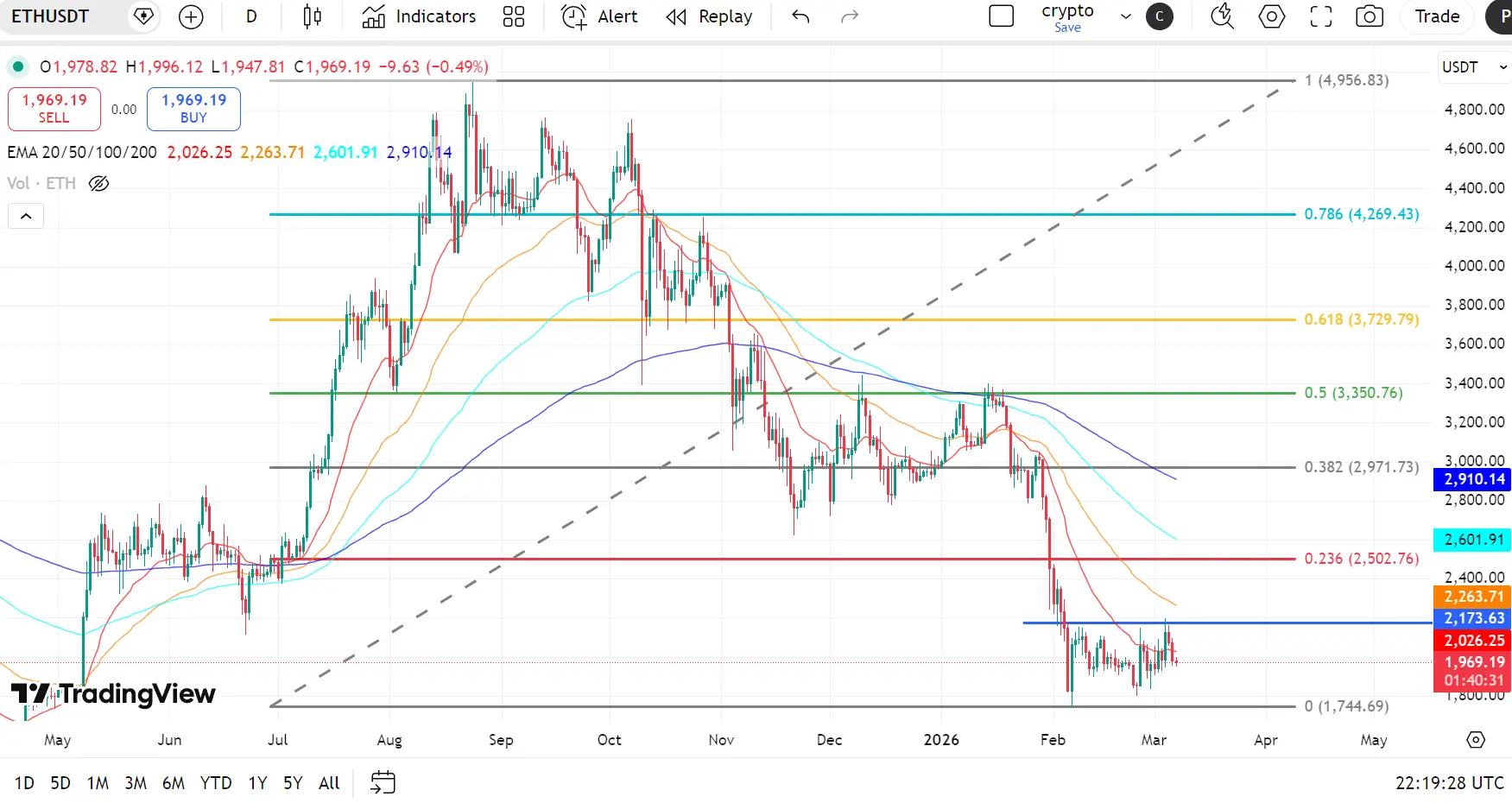Click the orange 2,263.71 EMA price tag
1512x803 pixels.
[x=1474, y=597]
